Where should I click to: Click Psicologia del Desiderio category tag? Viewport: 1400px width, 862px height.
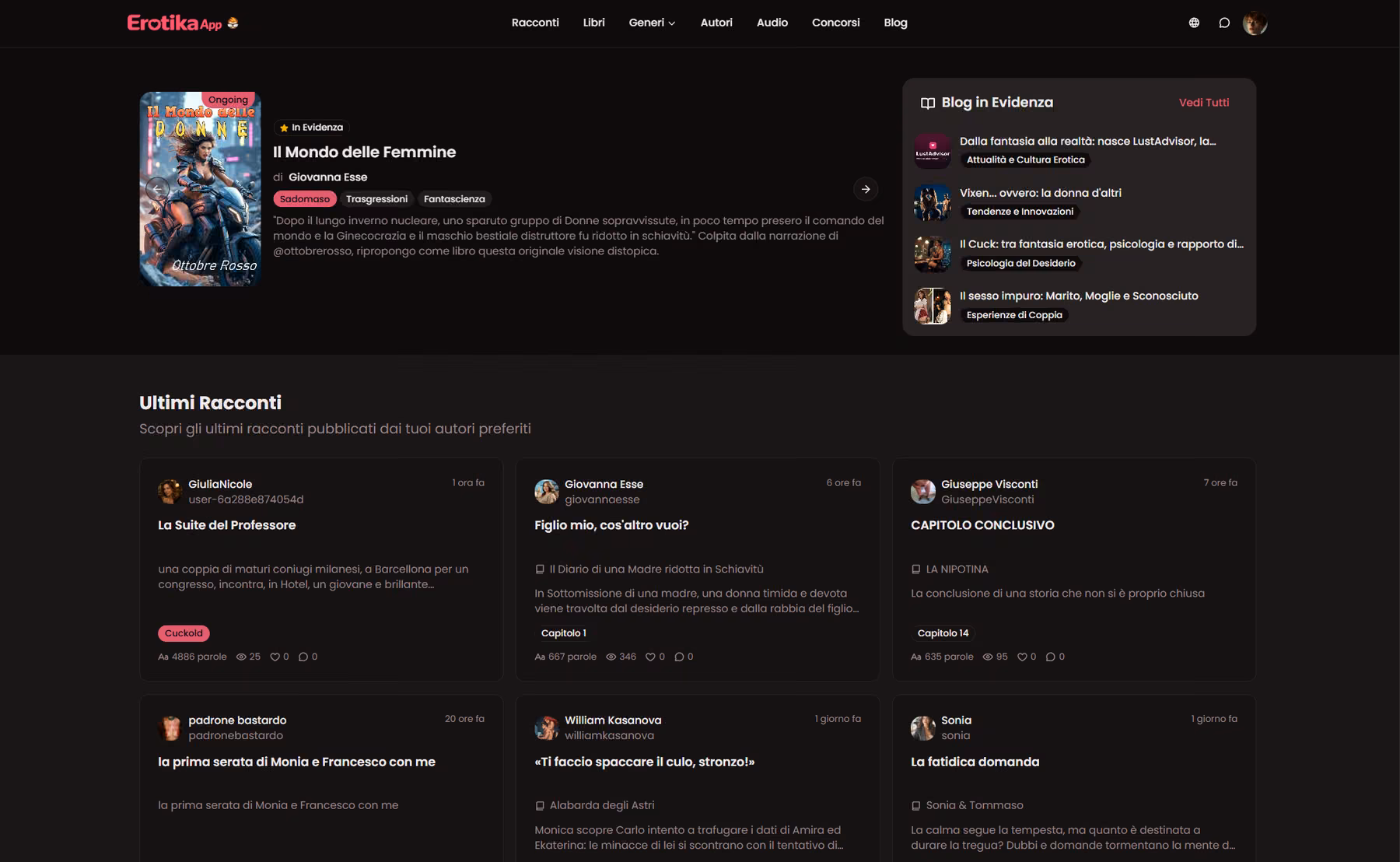pyautogui.click(x=1020, y=263)
